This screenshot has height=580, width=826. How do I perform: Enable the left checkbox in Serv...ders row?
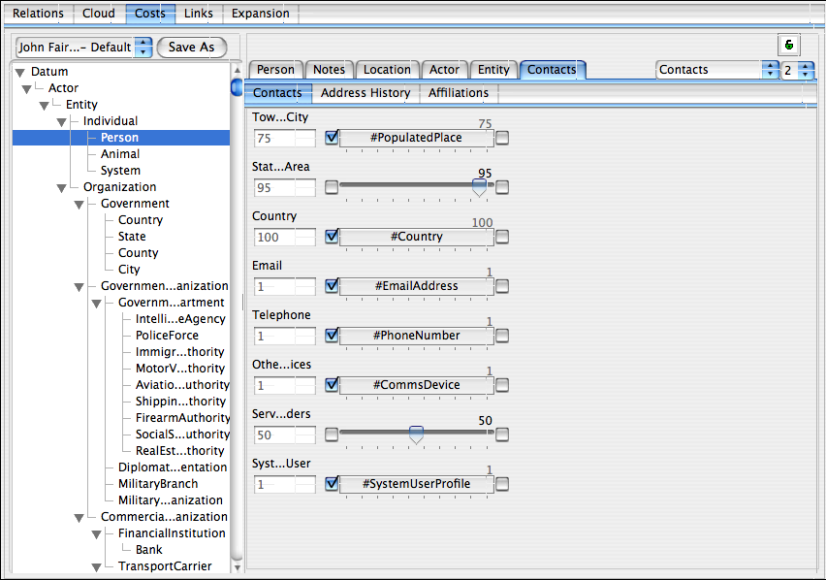[x=331, y=435]
